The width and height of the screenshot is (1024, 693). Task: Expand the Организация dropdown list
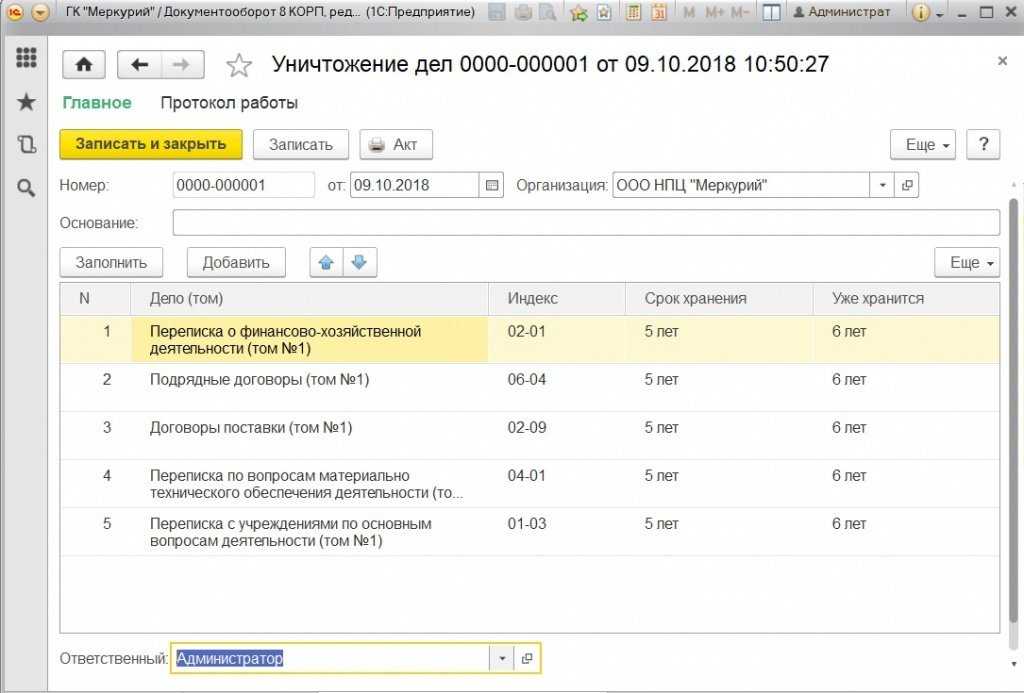[882, 186]
